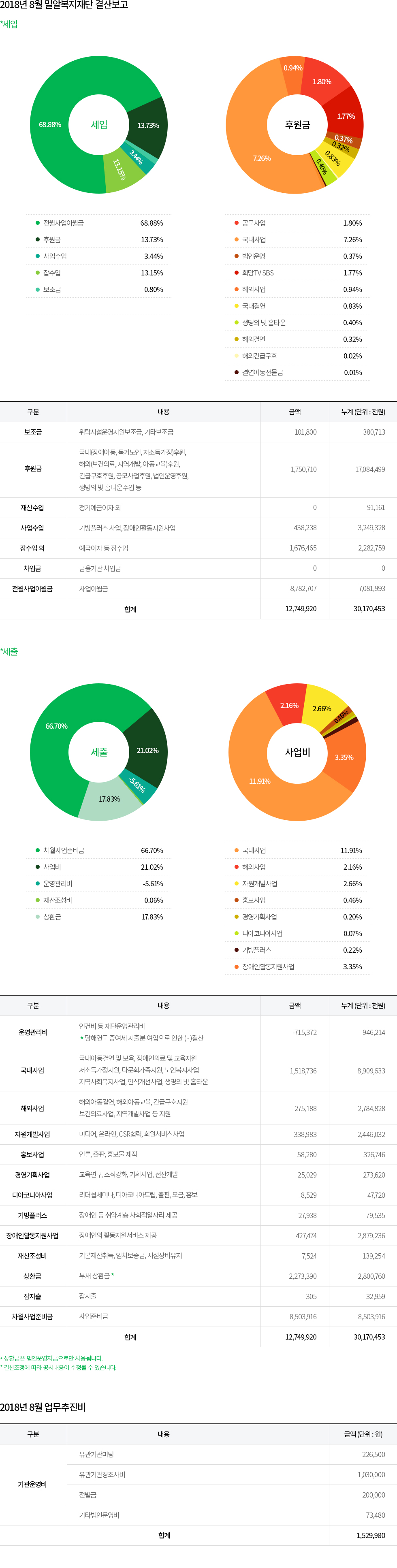Click the 유관기관경조사비 row in the 업무추진비 table
The image size is (397, 1568).
click(102, 1474)
